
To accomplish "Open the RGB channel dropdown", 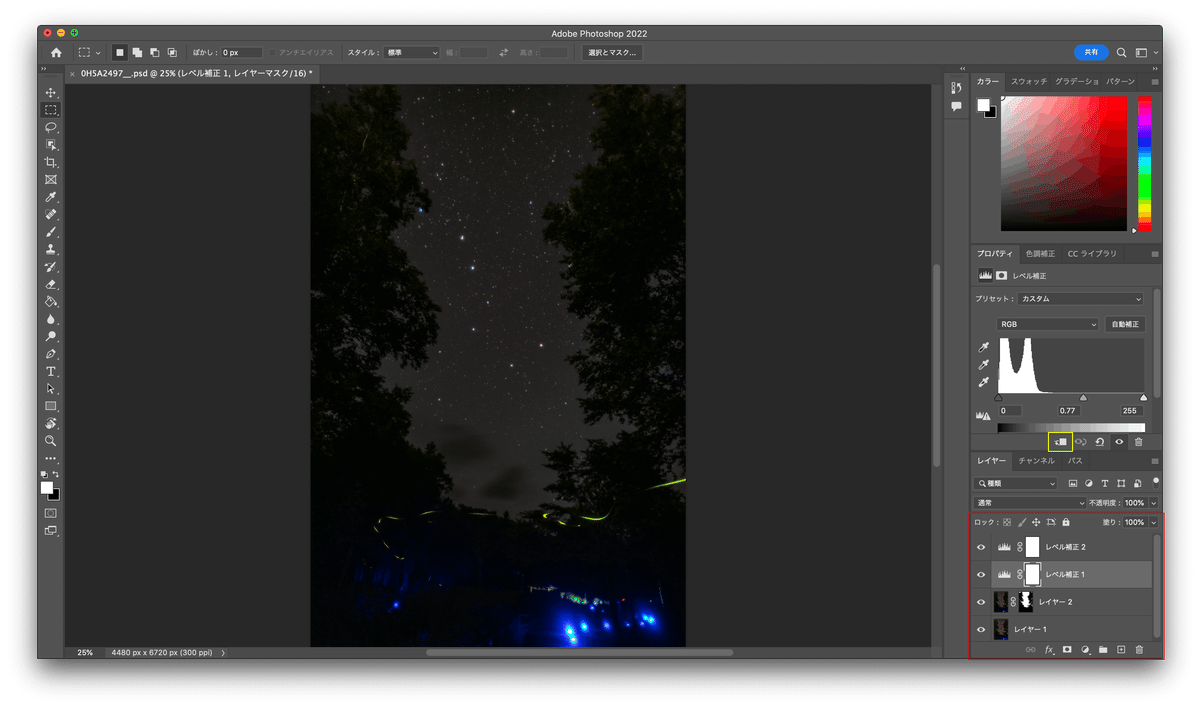I will point(1047,324).
